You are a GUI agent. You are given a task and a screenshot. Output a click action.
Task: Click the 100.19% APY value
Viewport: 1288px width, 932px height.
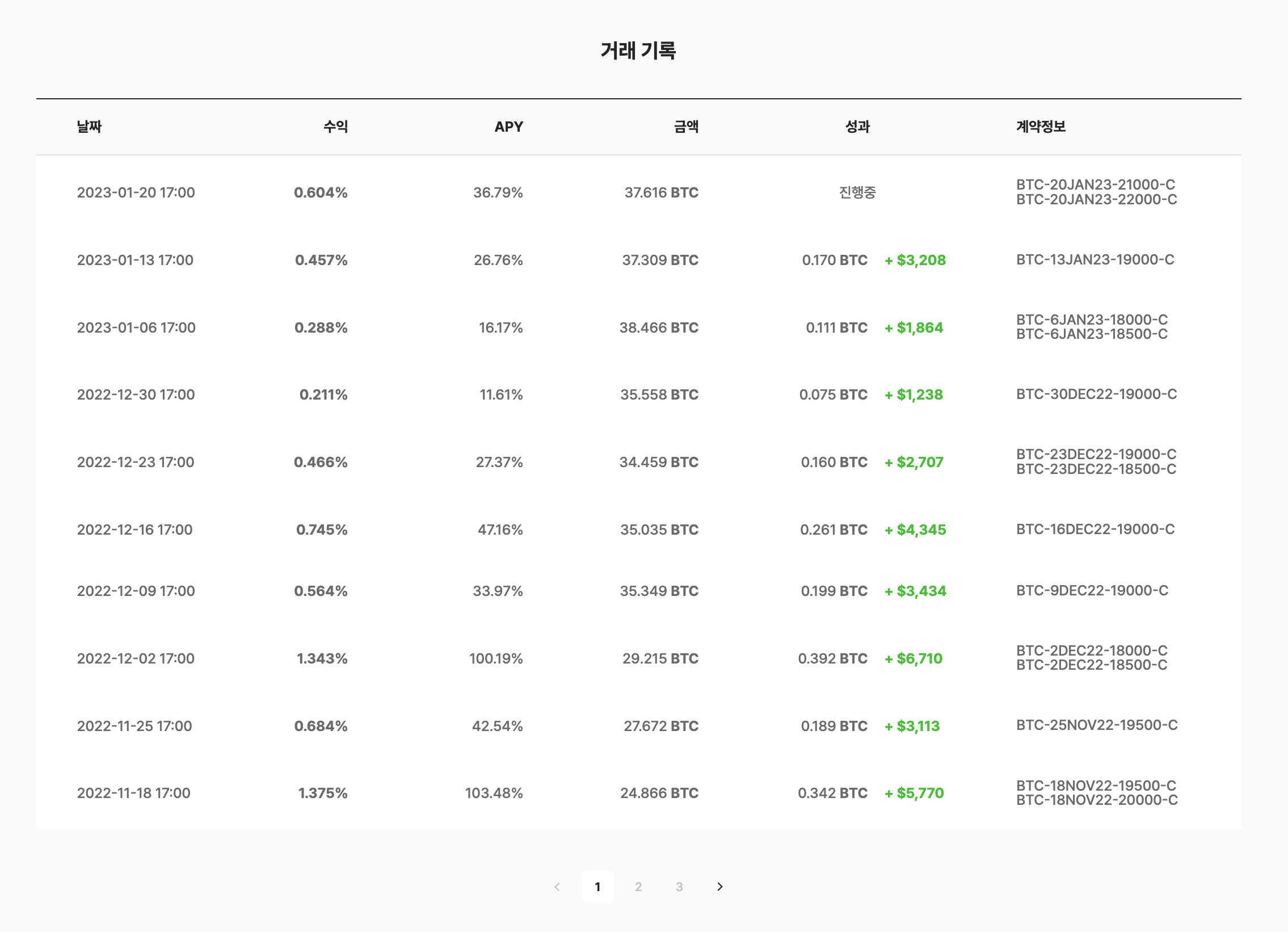[496, 658]
